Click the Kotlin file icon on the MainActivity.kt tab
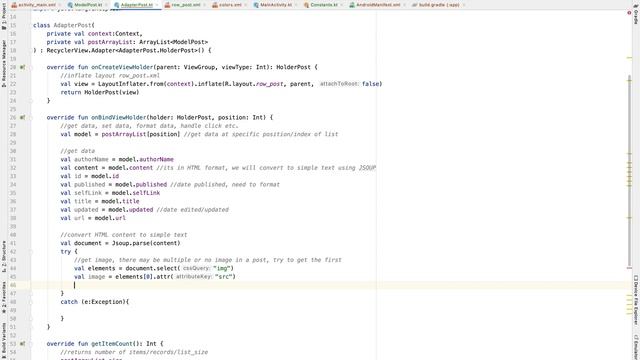 pos(256,5)
